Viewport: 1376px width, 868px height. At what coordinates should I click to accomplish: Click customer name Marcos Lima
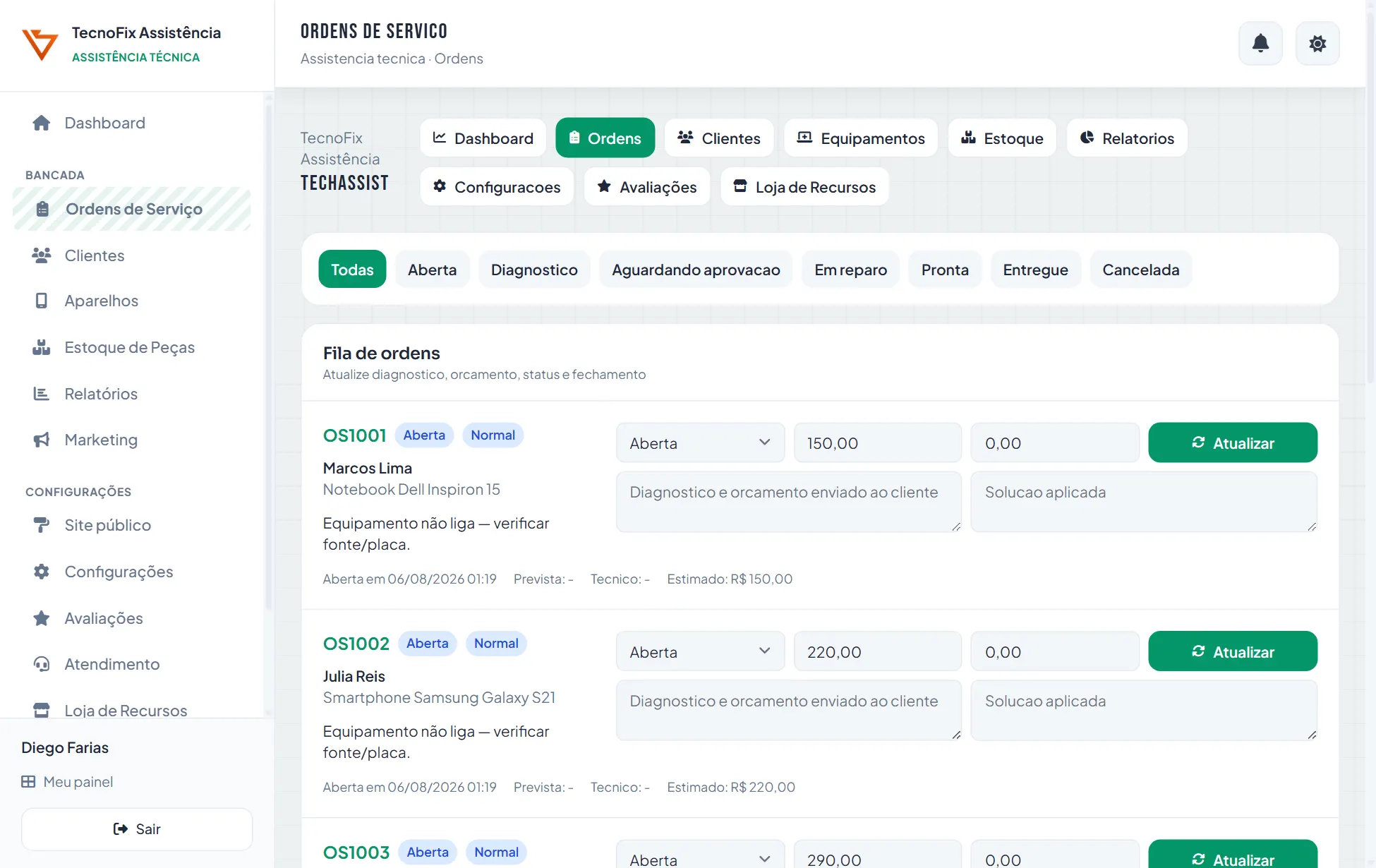pyautogui.click(x=367, y=468)
